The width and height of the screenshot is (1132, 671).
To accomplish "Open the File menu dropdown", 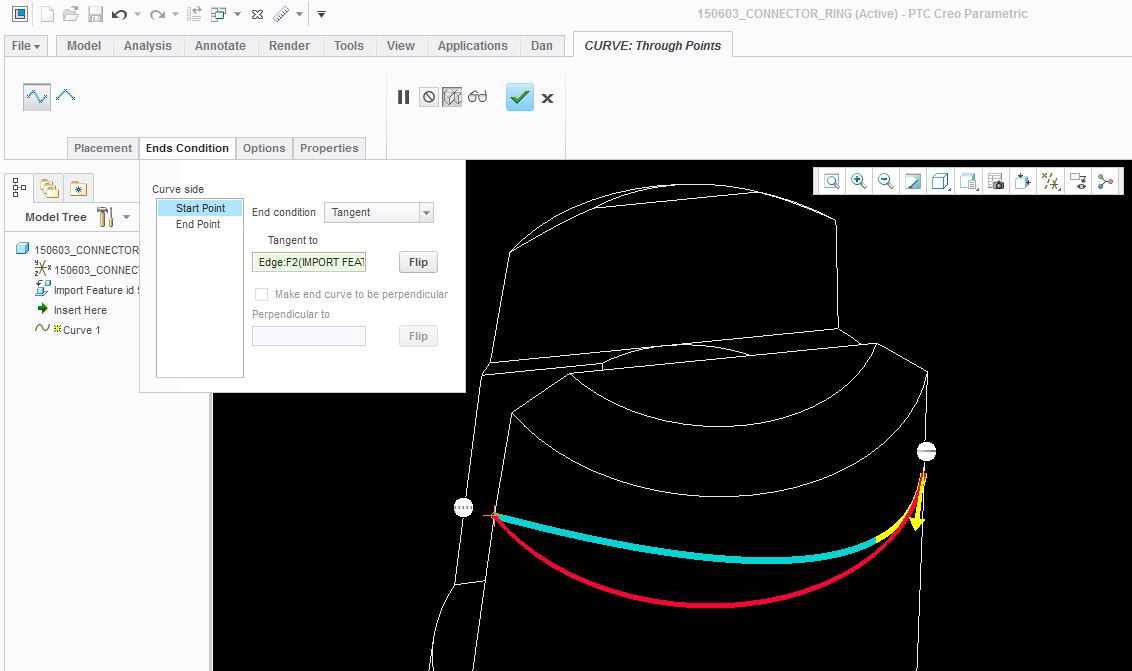I will (26, 46).
